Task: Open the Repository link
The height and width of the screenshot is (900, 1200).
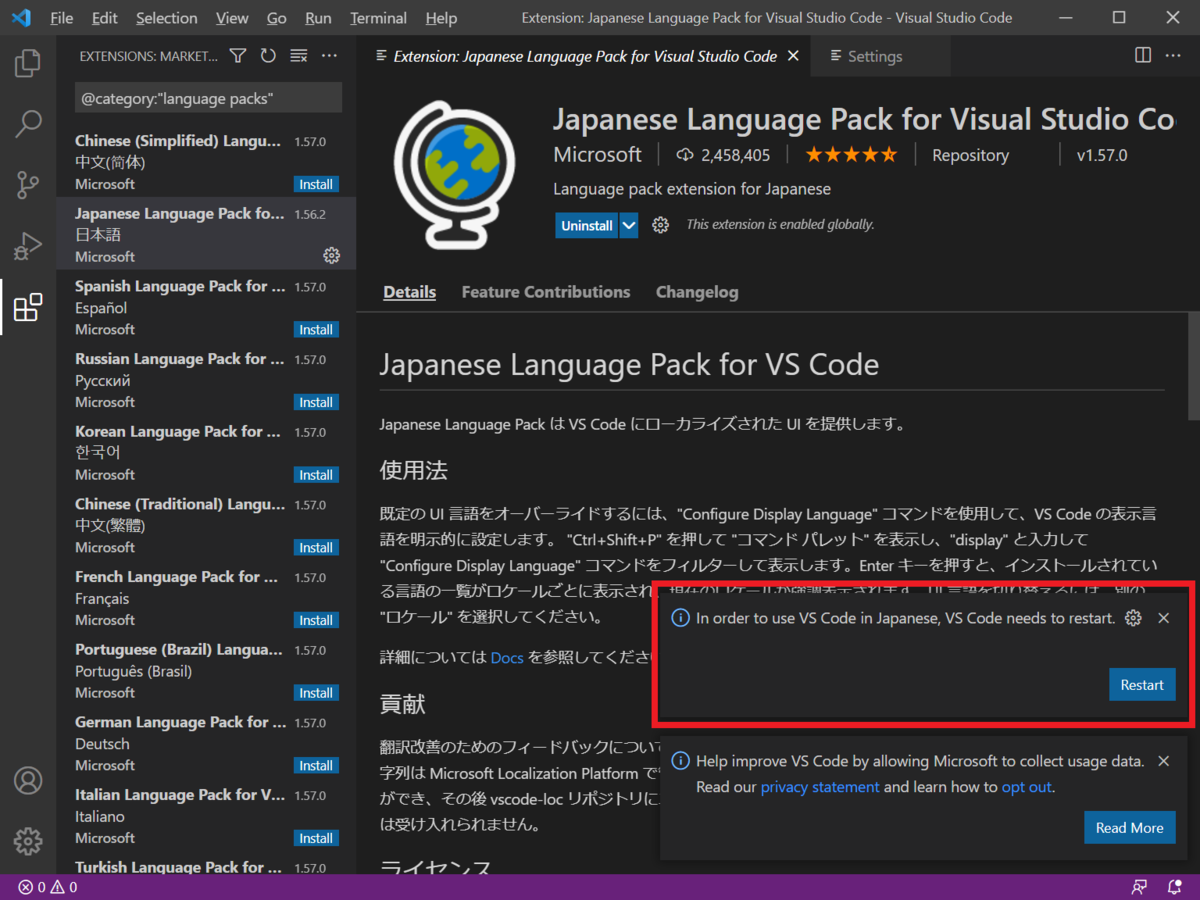Action: (970, 155)
